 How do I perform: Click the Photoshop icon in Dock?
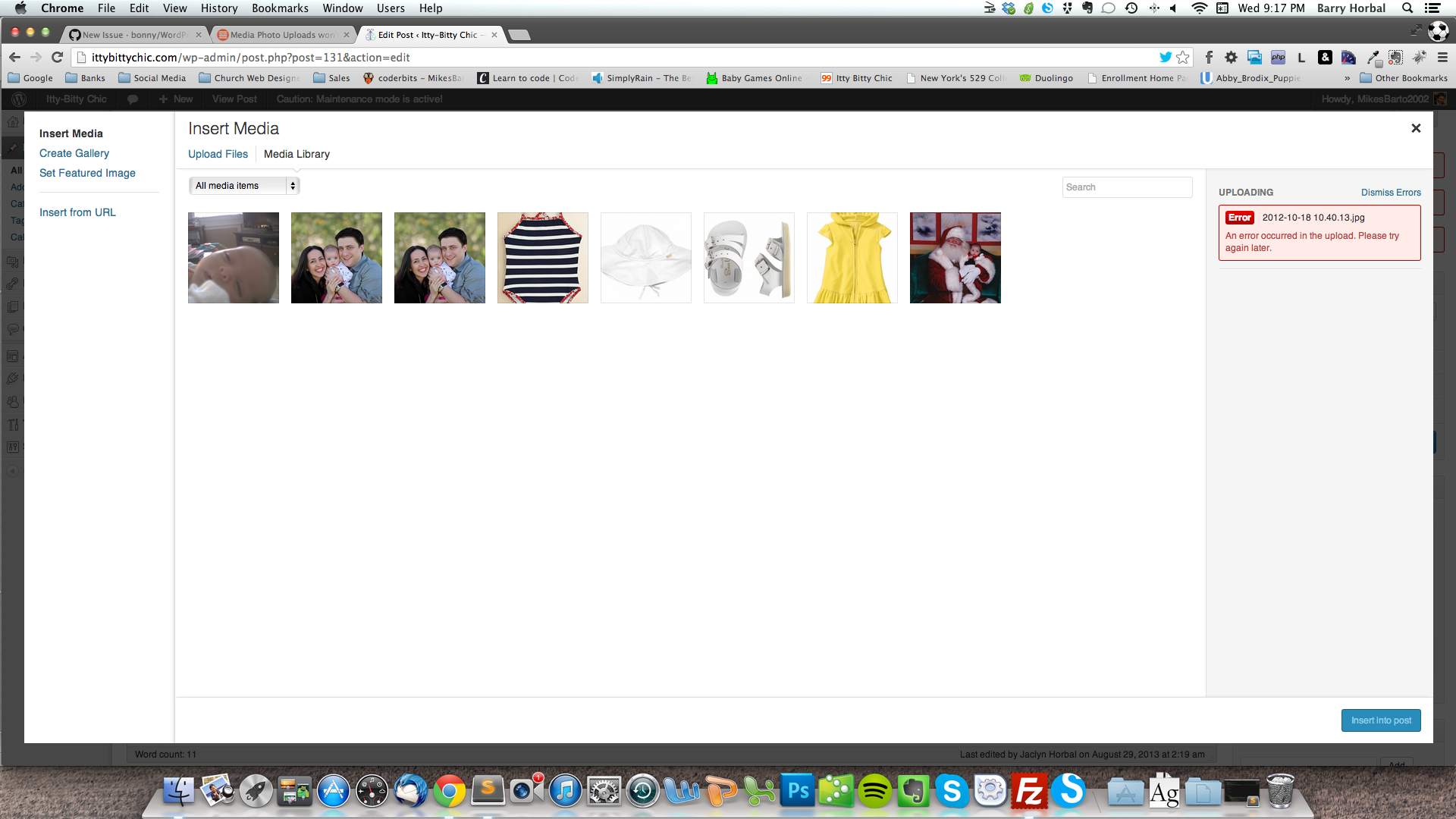click(x=796, y=790)
